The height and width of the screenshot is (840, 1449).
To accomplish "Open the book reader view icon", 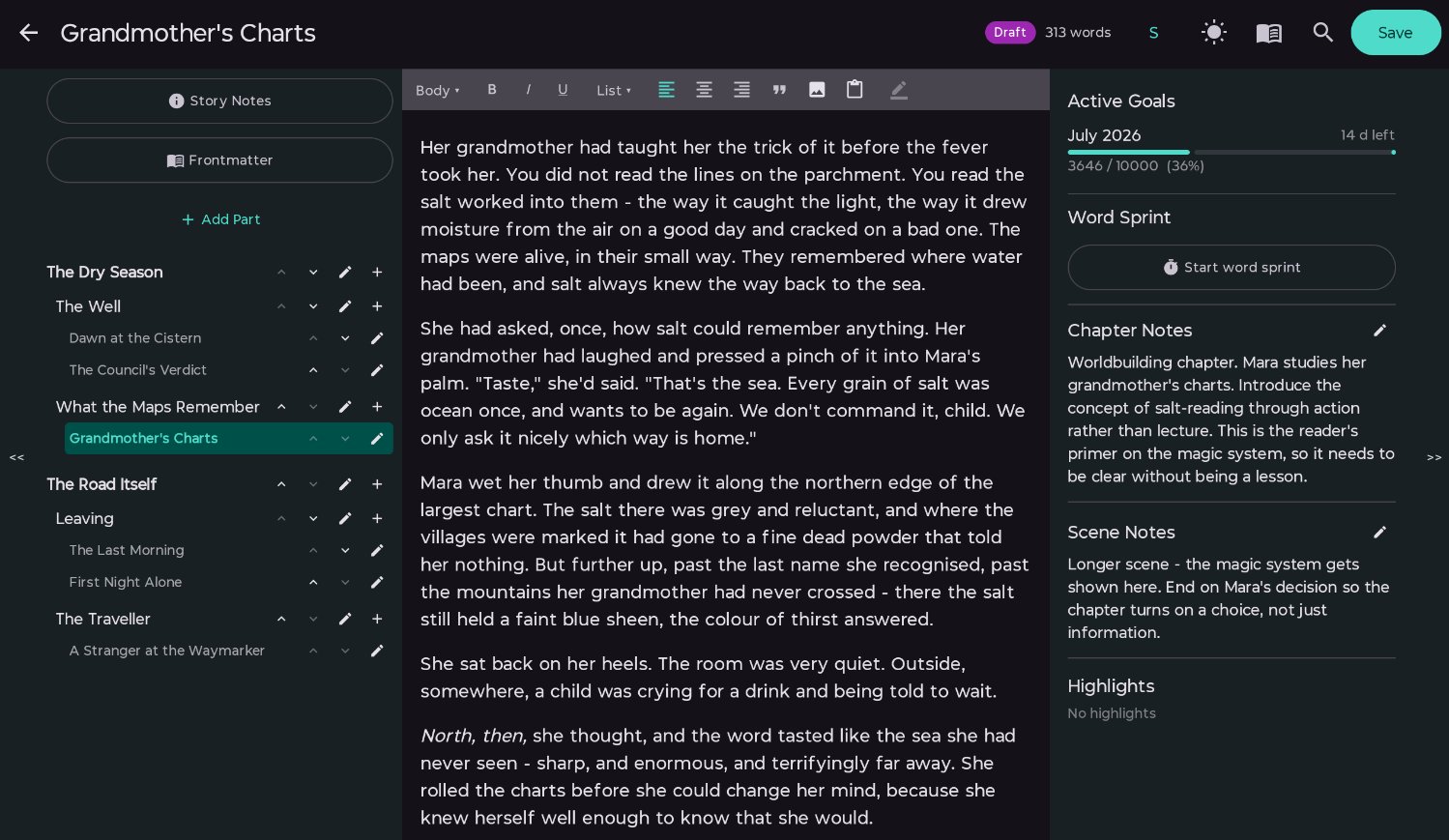I will click(x=1268, y=33).
